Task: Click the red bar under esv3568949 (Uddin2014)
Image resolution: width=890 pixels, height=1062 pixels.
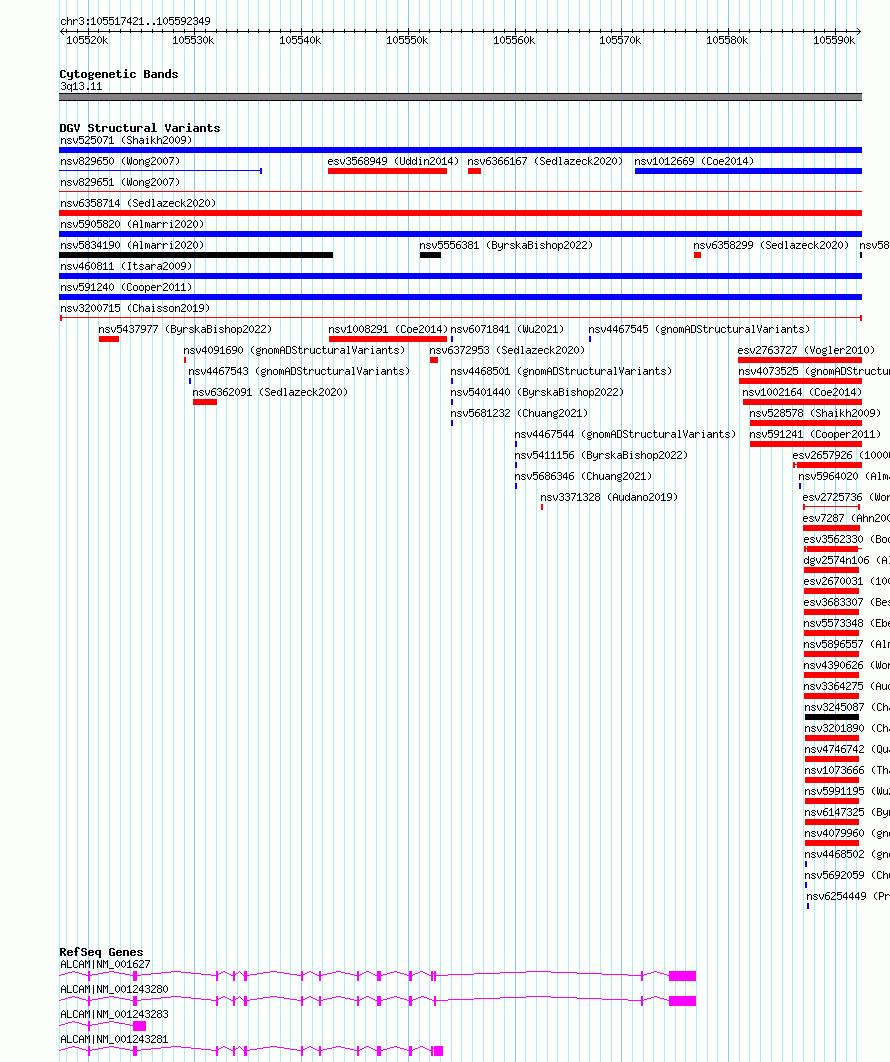Action: pyautogui.click(x=387, y=171)
